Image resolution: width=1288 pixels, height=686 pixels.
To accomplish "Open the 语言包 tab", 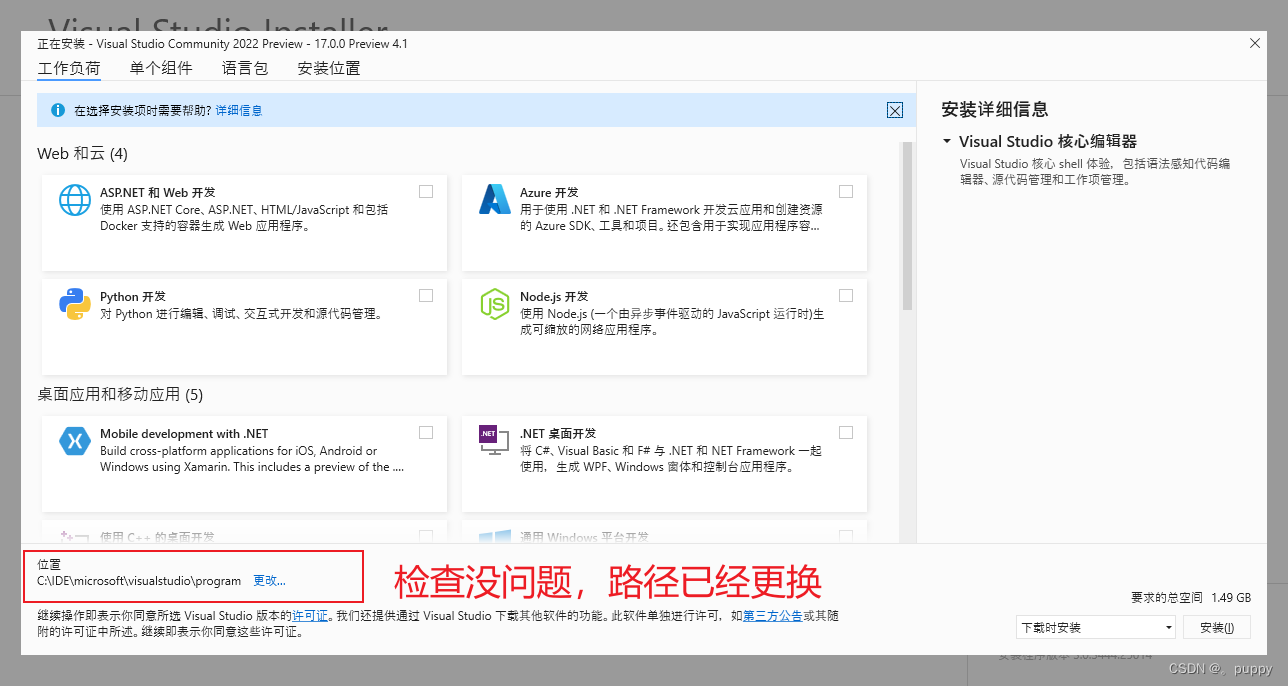I will point(245,67).
